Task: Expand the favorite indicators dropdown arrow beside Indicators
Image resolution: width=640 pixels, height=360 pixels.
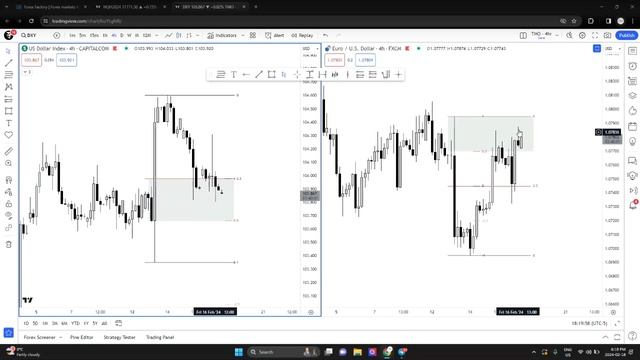Action: pyautogui.click(x=243, y=36)
